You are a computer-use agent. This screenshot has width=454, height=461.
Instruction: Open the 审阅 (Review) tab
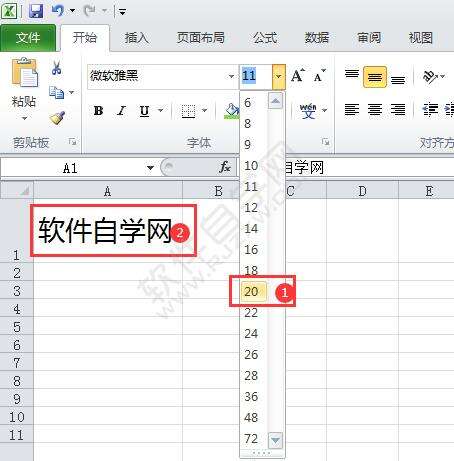pyautogui.click(x=369, y=38)
